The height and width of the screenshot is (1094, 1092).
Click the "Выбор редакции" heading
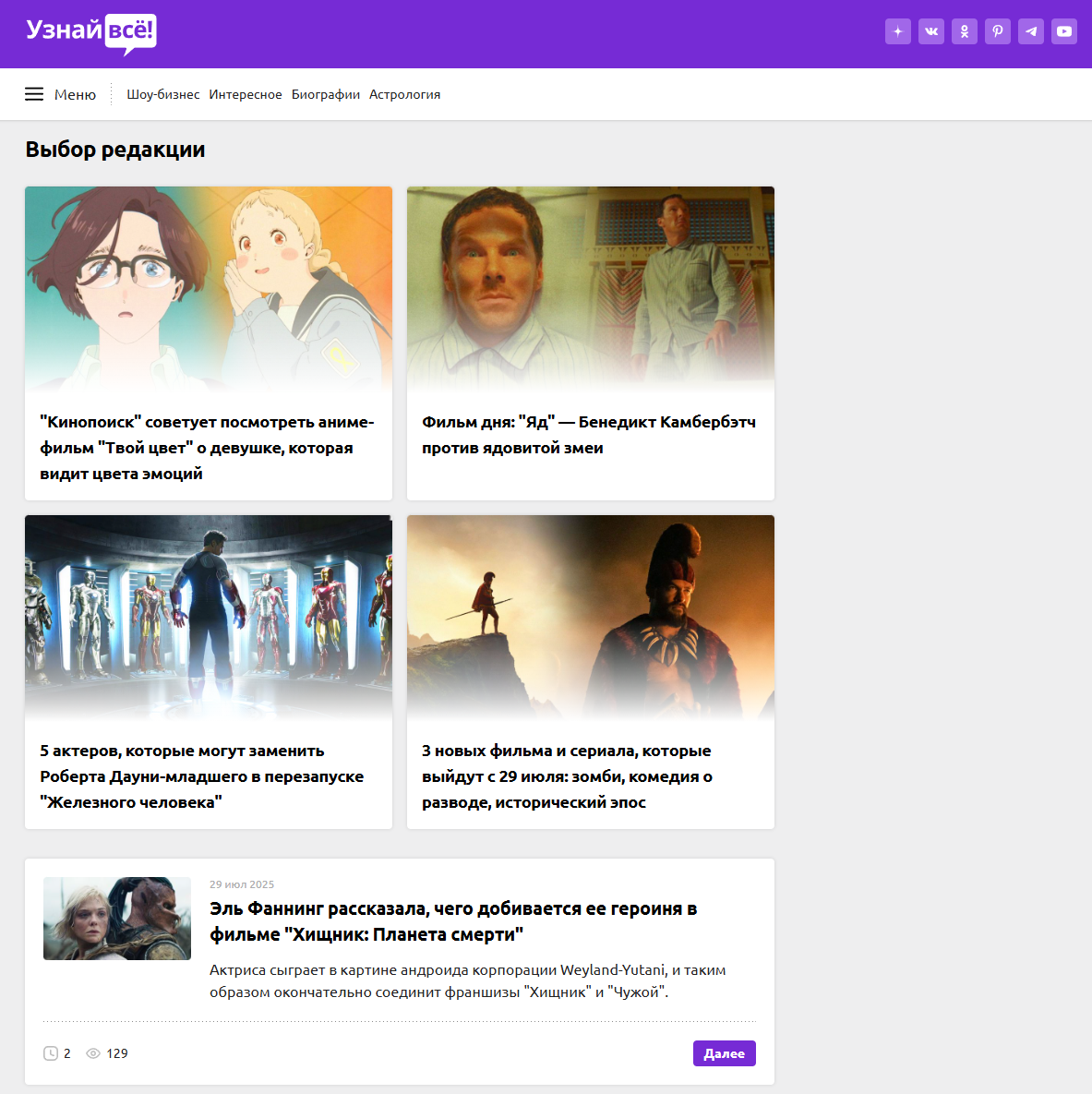pos(115,150)
